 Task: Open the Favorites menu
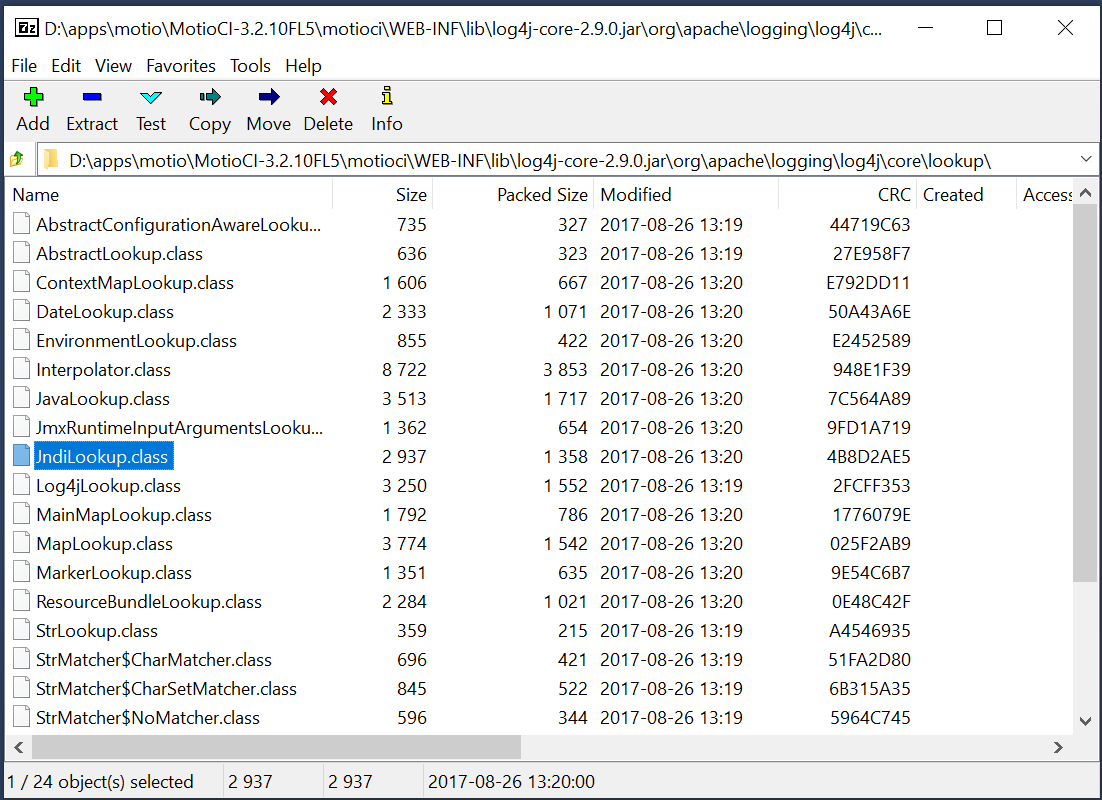click(x=181, y=65)
